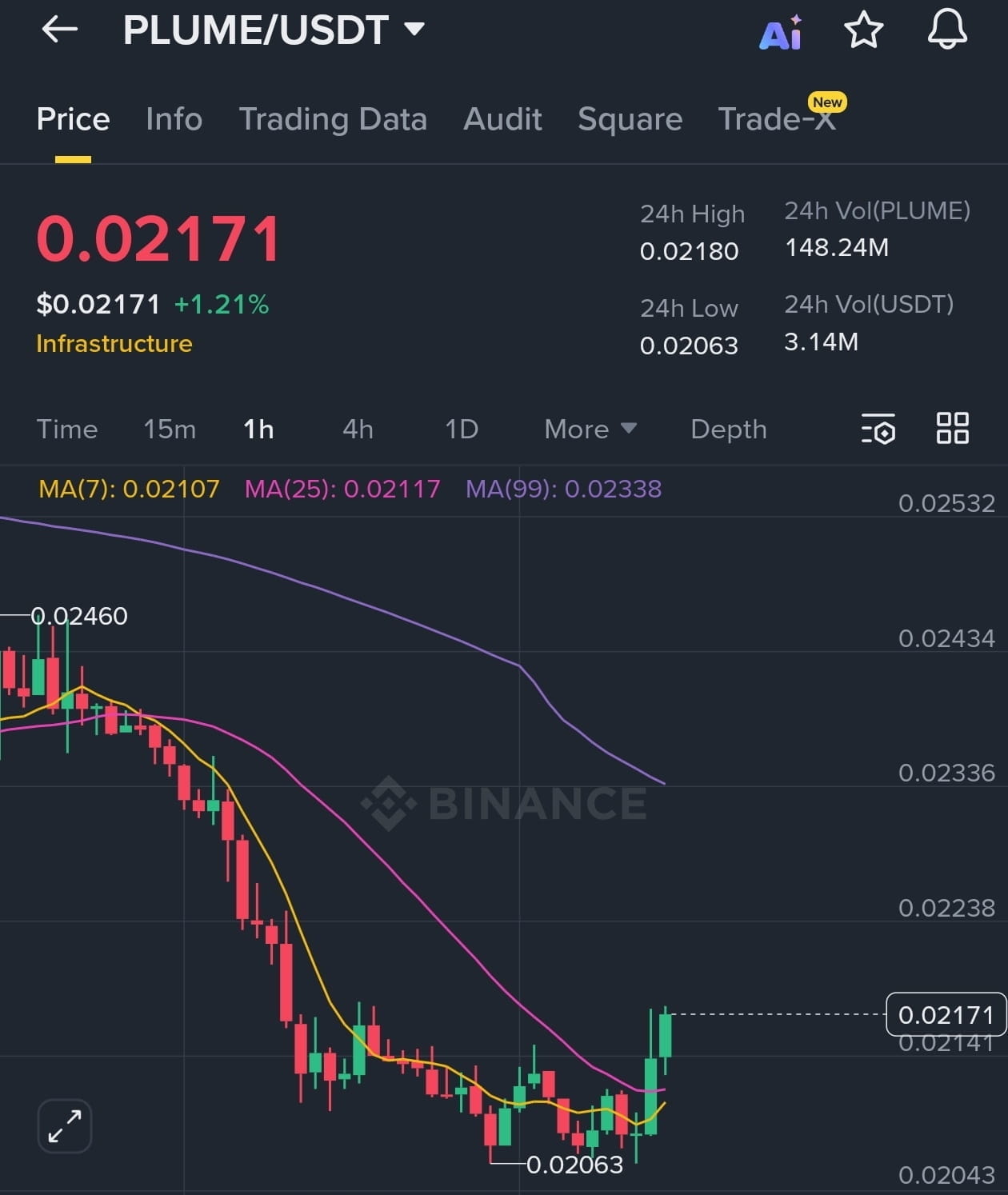Select the 15m chart interval

[x=170, y=430]
